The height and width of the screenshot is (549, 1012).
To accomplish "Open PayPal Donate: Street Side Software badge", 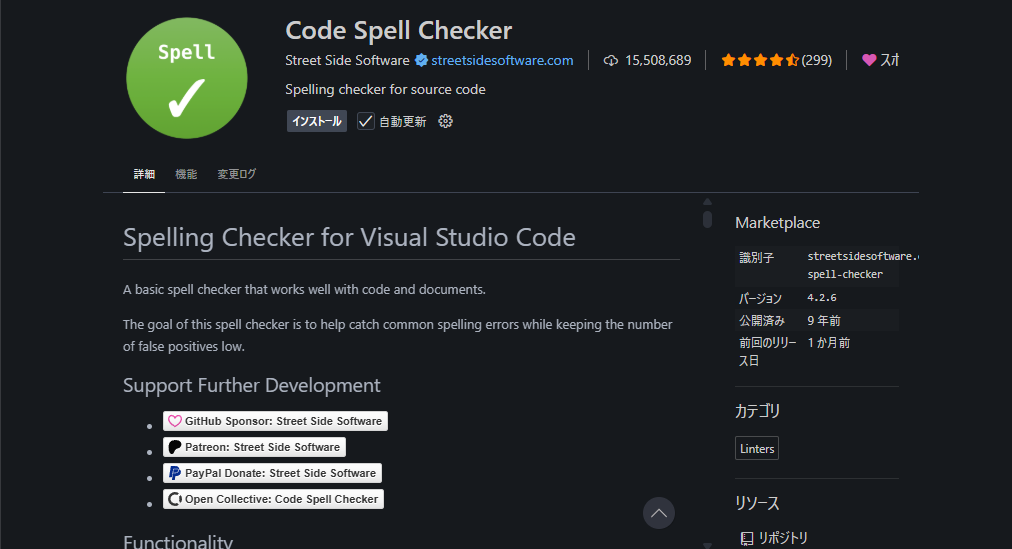I will coord(272,473).
